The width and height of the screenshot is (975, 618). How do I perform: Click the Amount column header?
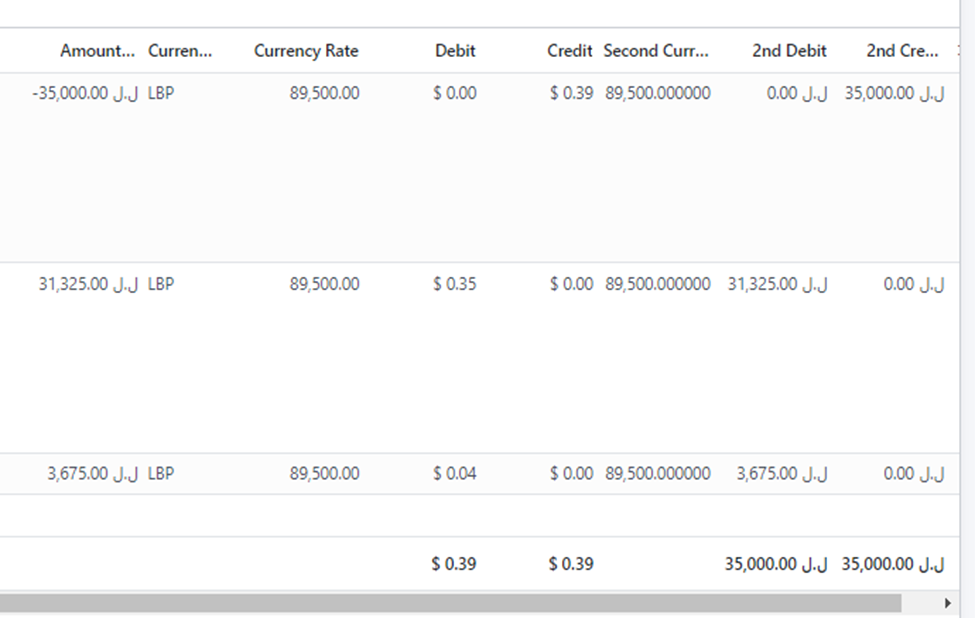pyautogui.click(x=96, y=51)
